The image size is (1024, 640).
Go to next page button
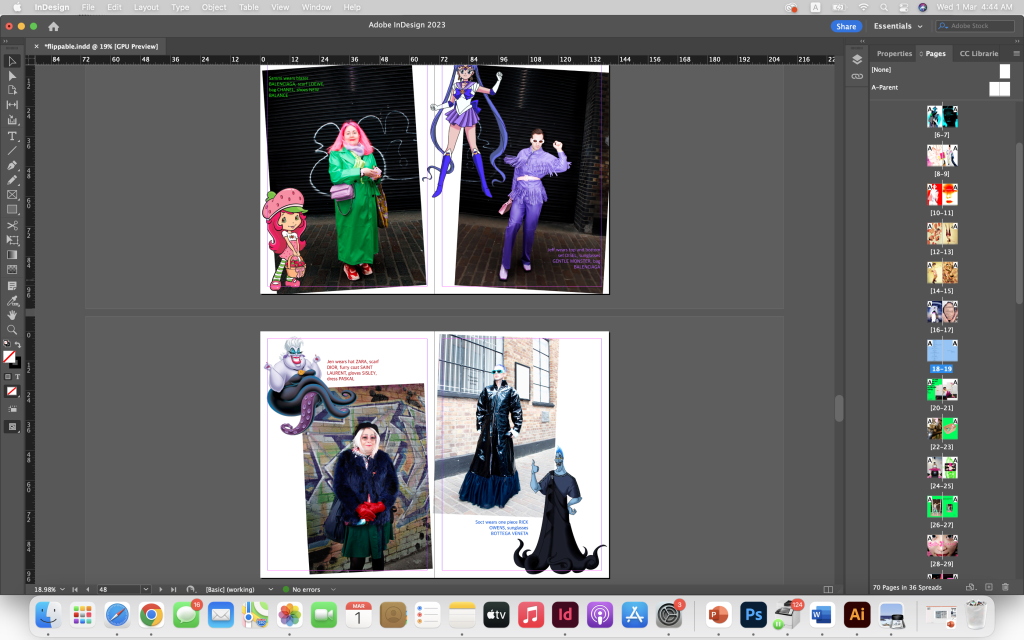(161, 589)
